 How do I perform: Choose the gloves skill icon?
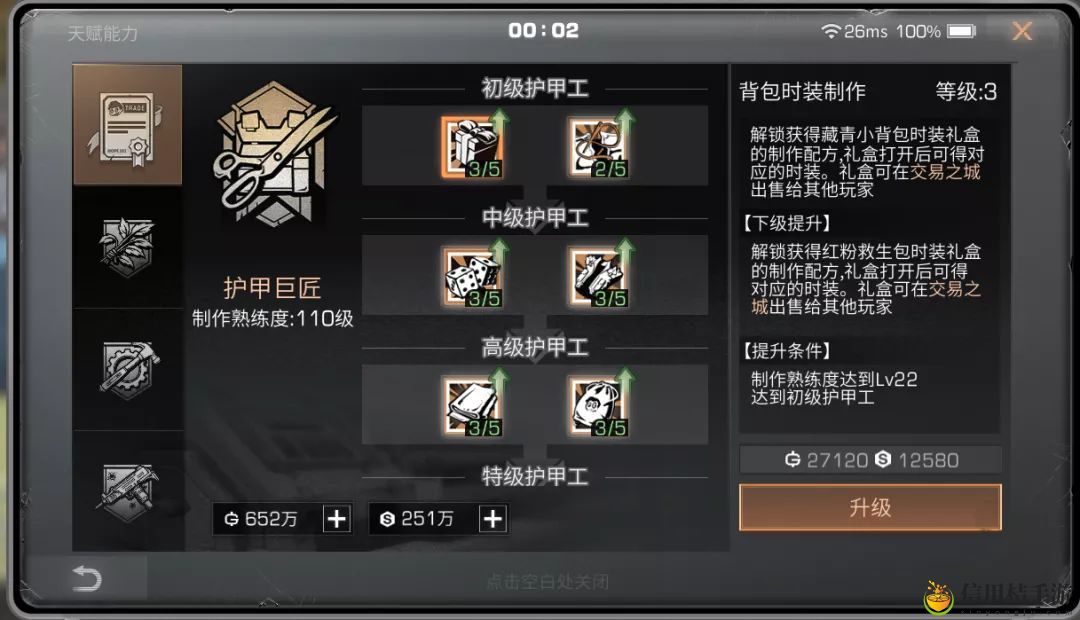pos(598,276)
